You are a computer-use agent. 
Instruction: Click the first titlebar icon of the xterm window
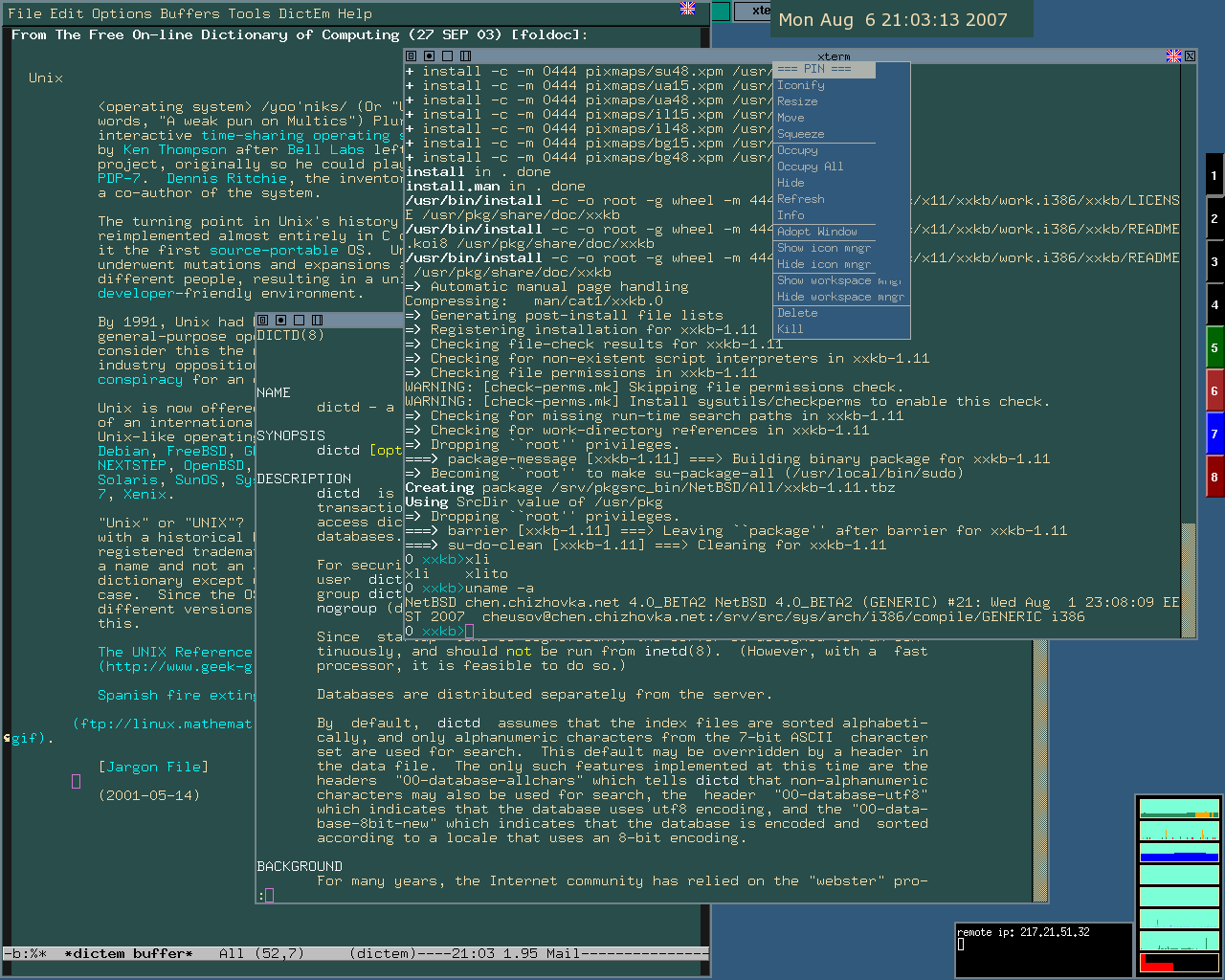pyautogui.click(x=412, y=56)
